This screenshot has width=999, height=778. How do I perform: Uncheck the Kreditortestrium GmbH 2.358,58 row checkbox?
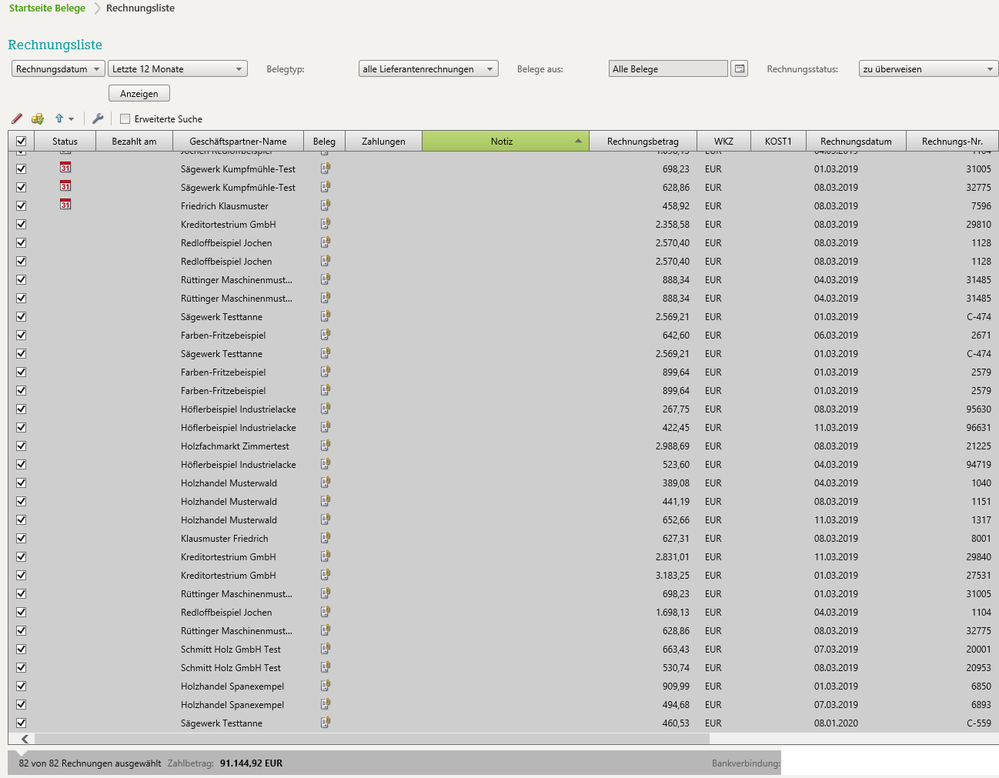(21, 224)
